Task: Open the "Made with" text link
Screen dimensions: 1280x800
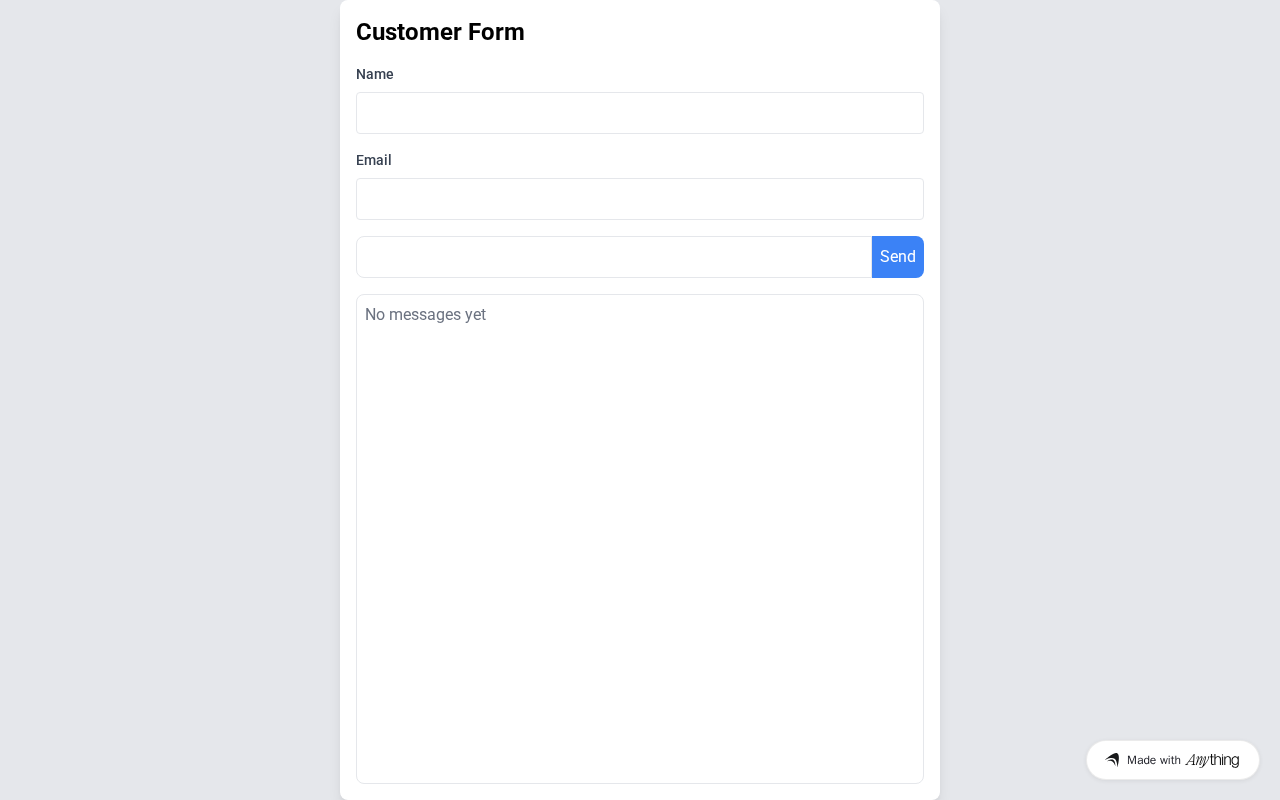Action: coord(1154,760)
